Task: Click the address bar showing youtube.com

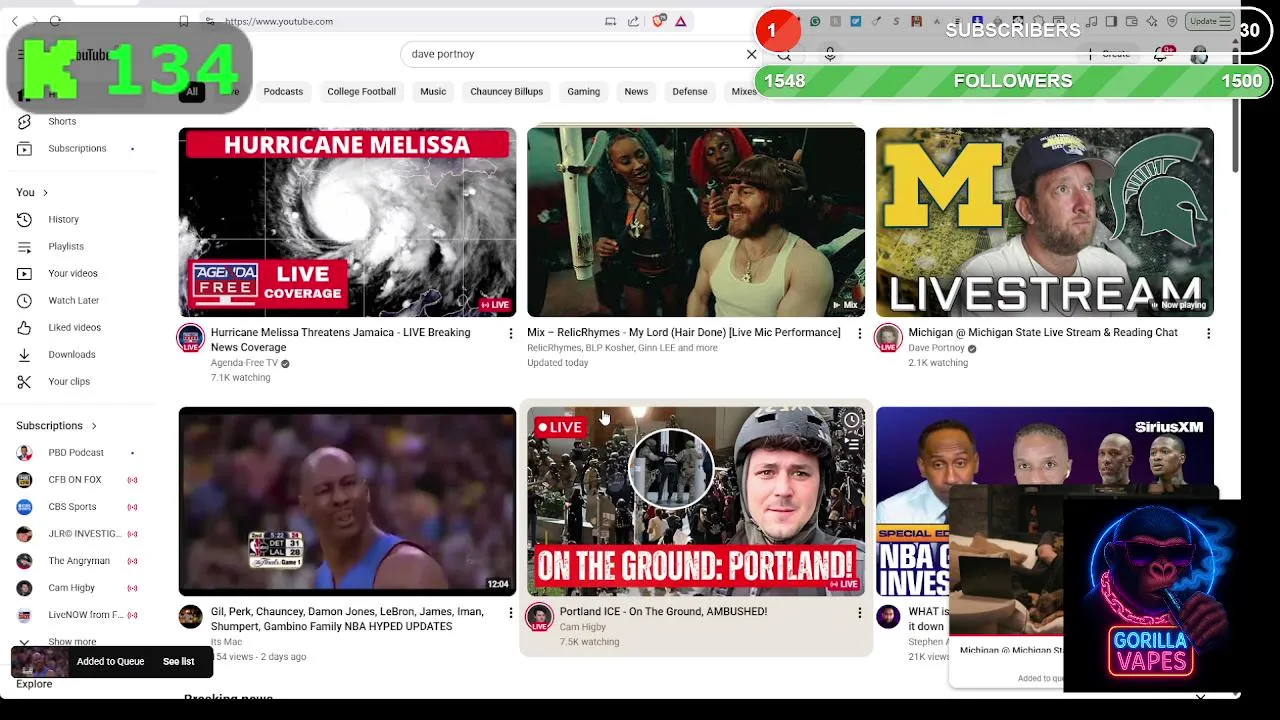Action: [x=400, y=21]
